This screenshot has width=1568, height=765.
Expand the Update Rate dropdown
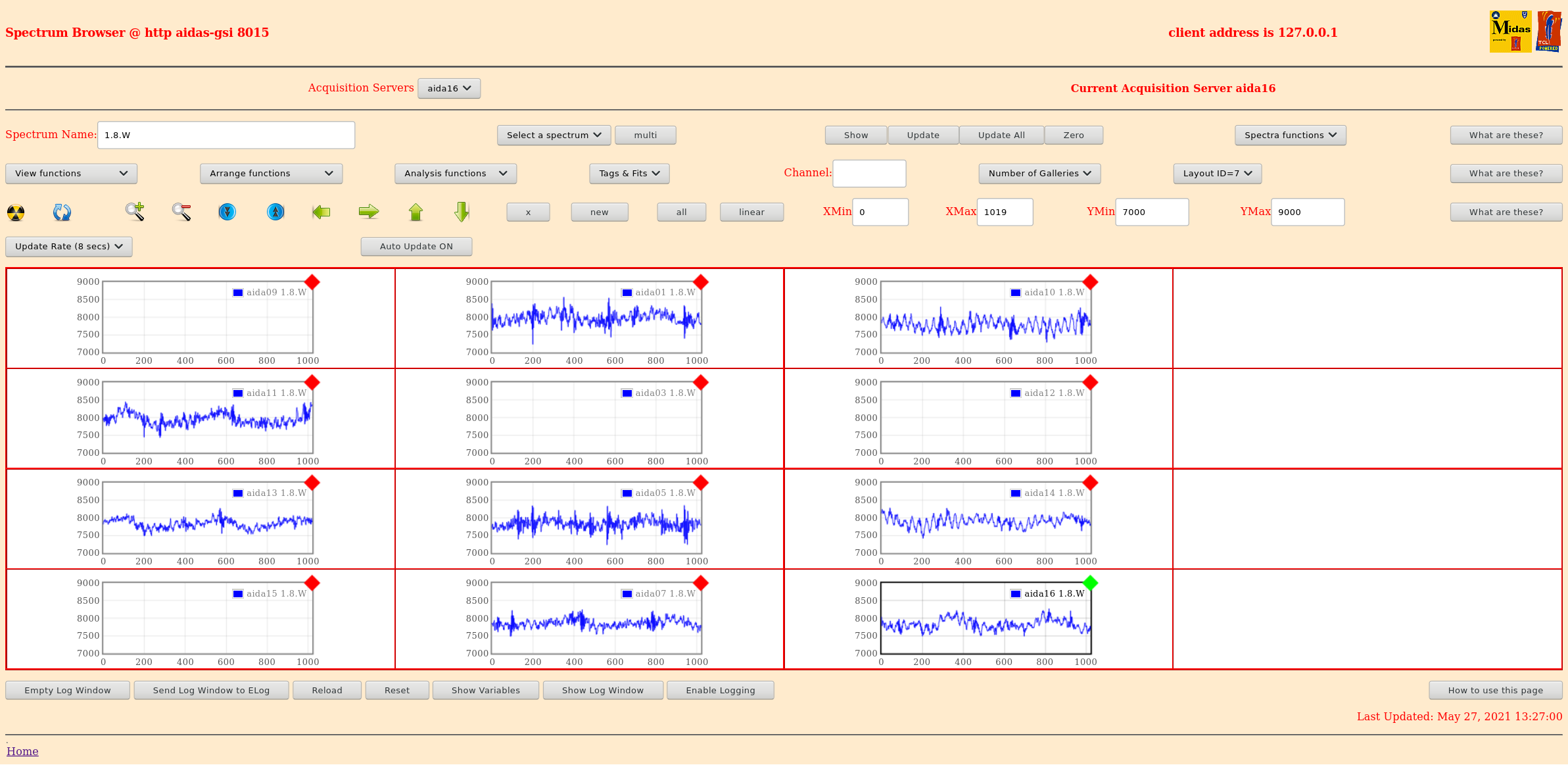tap(69, 247)
